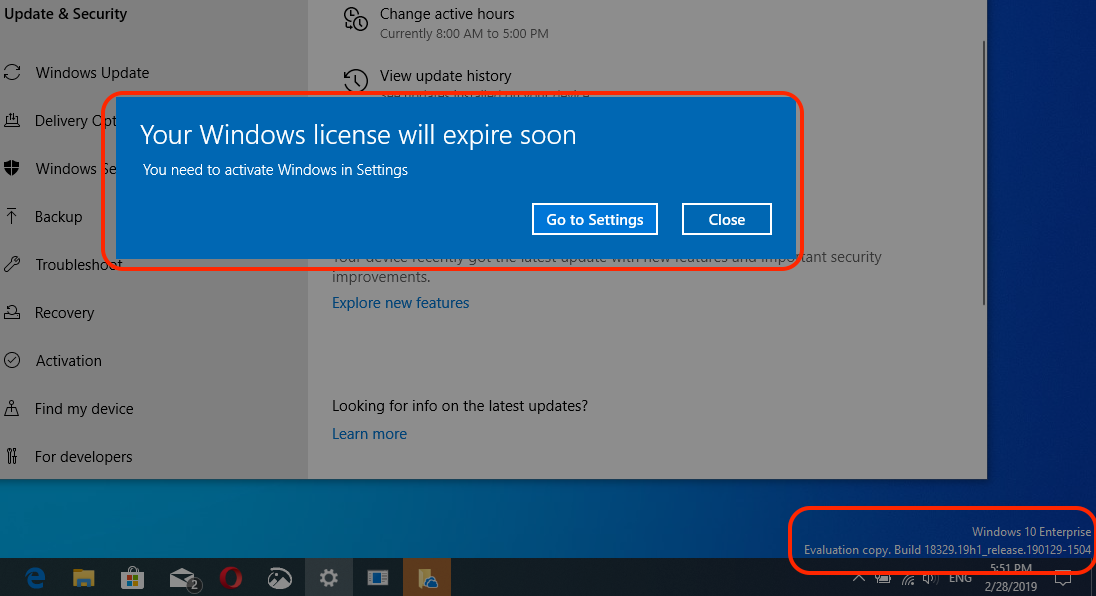
Task: Open Microsoft Edge from taskbar
Action: coord(35,578)
